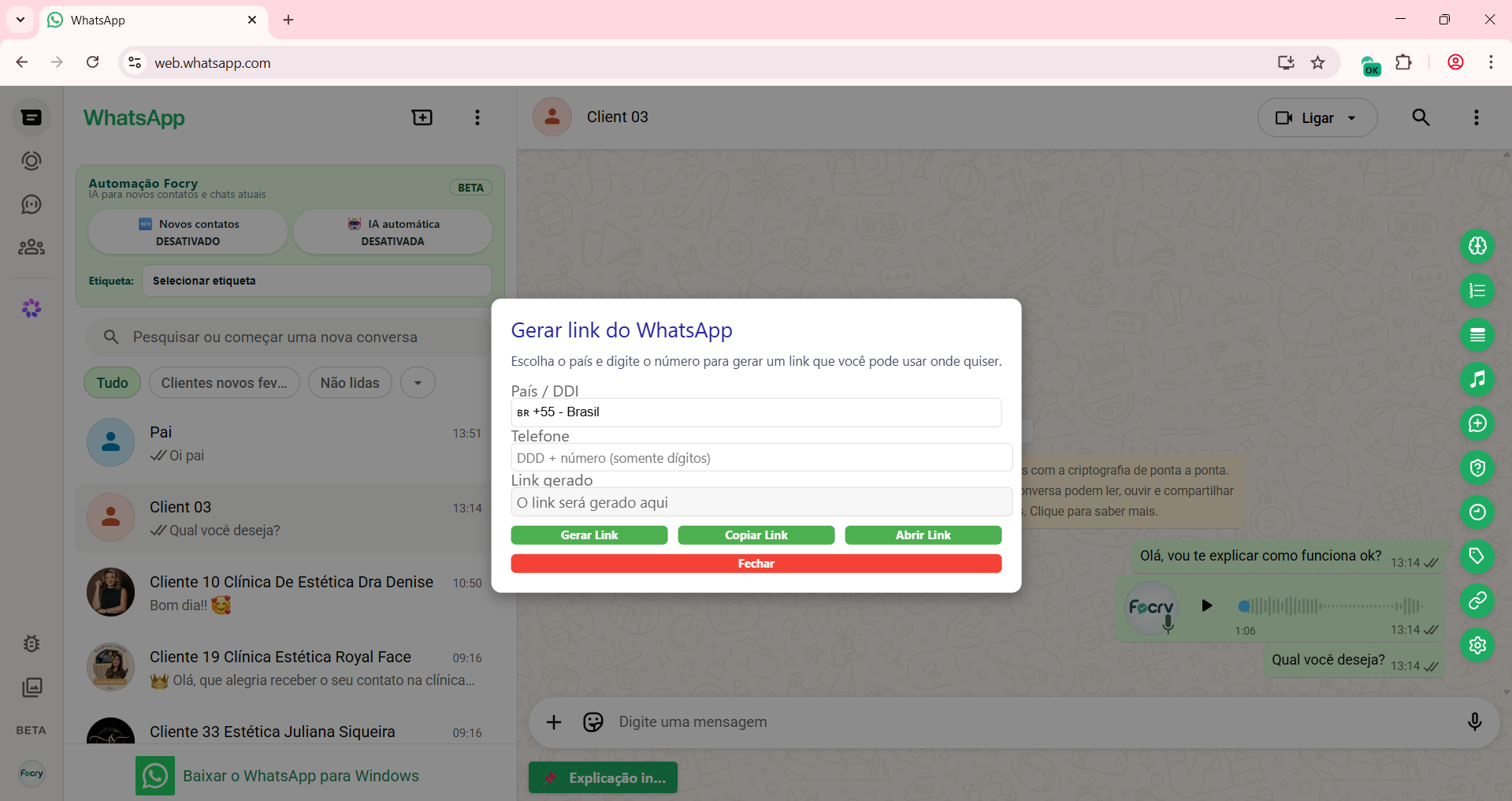Enable the IA automática toggle
This screenshot has height=801, width=1512.
pos(392,232)
